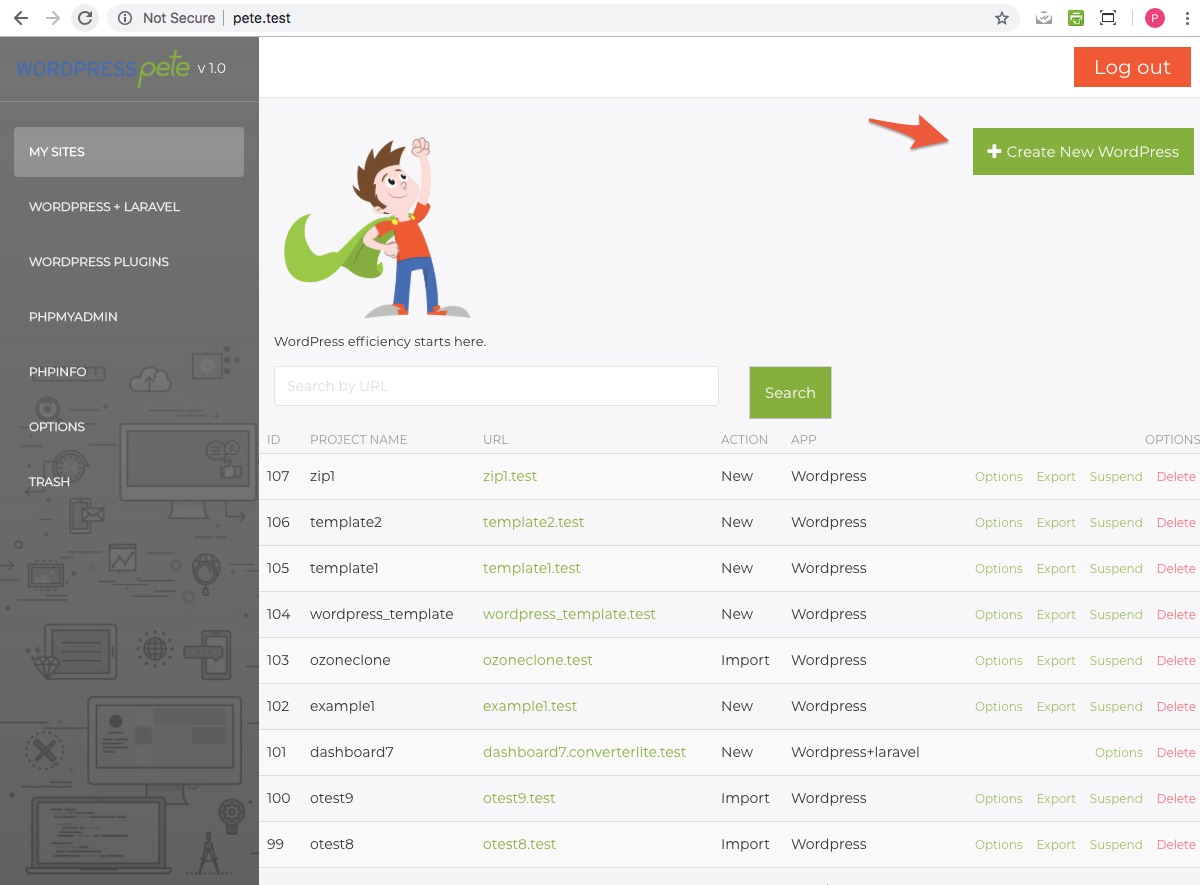Open the template2.test link
Image resolution: width=1200 pixels, height=885 pixels.
coord(533,522)
